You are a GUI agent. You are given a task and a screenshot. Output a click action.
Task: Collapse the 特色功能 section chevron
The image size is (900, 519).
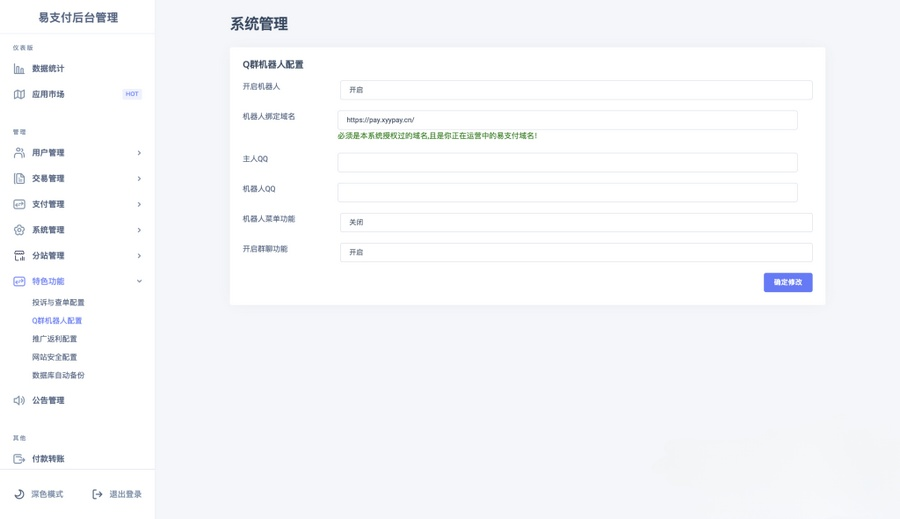pos(139,281)
